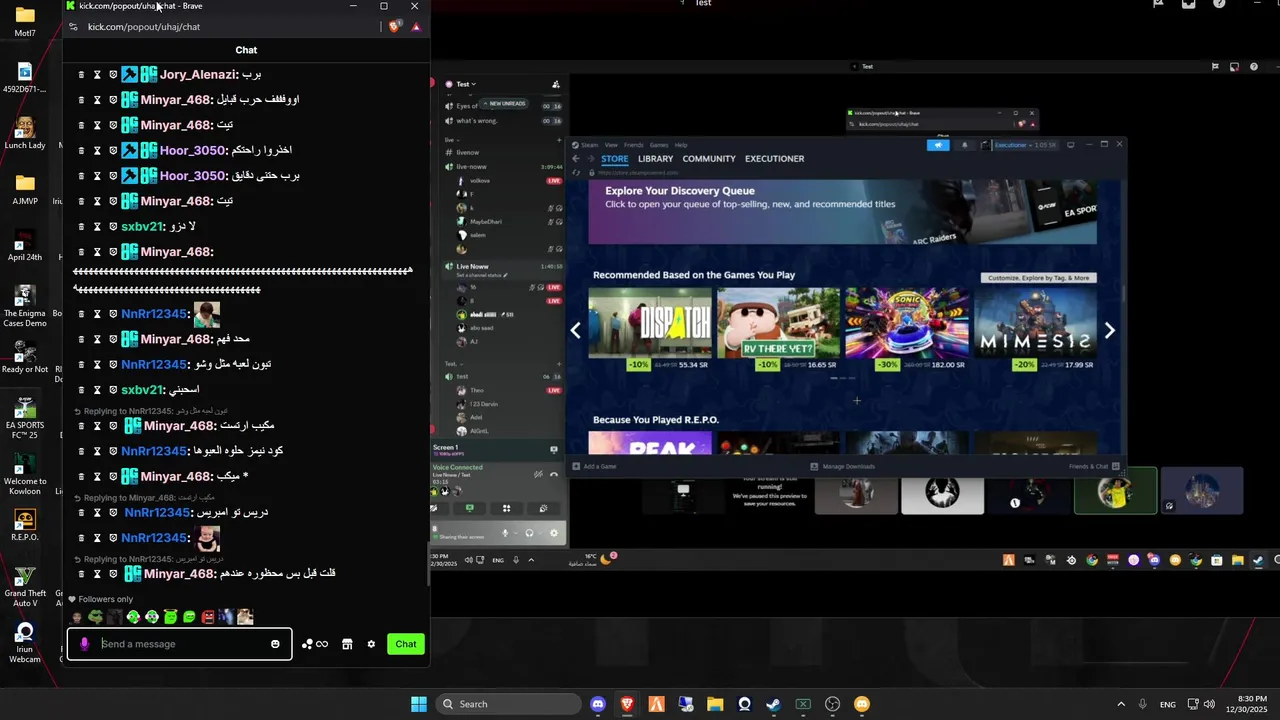Select livenow text channel in Discord
Image resolution: width=1280 pixels, height=720 pixels.
pos(503,152)
